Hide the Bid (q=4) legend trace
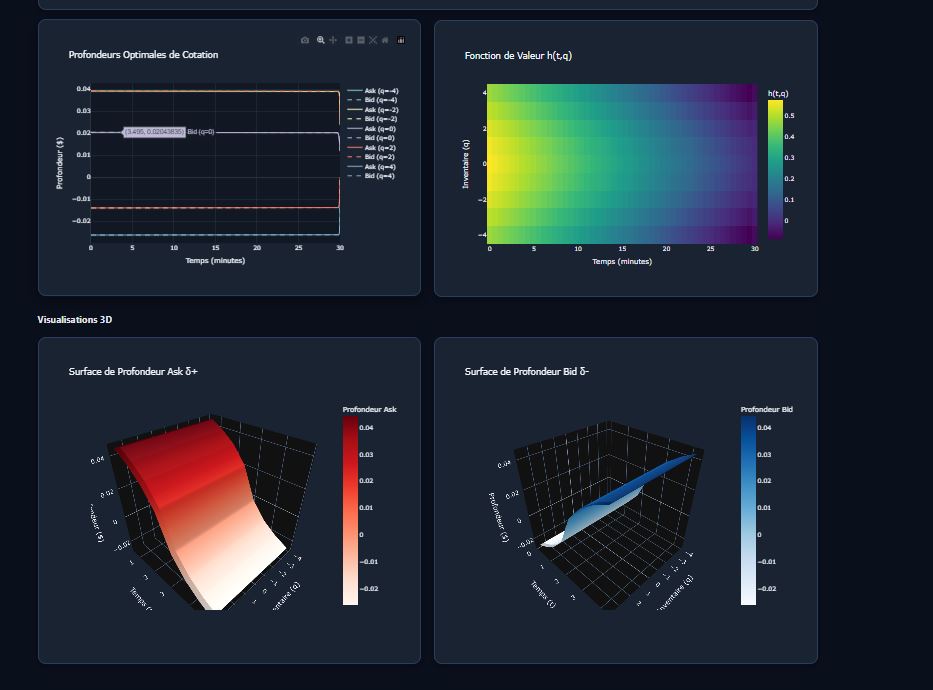The width and height of the screenshot is (933, 690). (379, 176)
